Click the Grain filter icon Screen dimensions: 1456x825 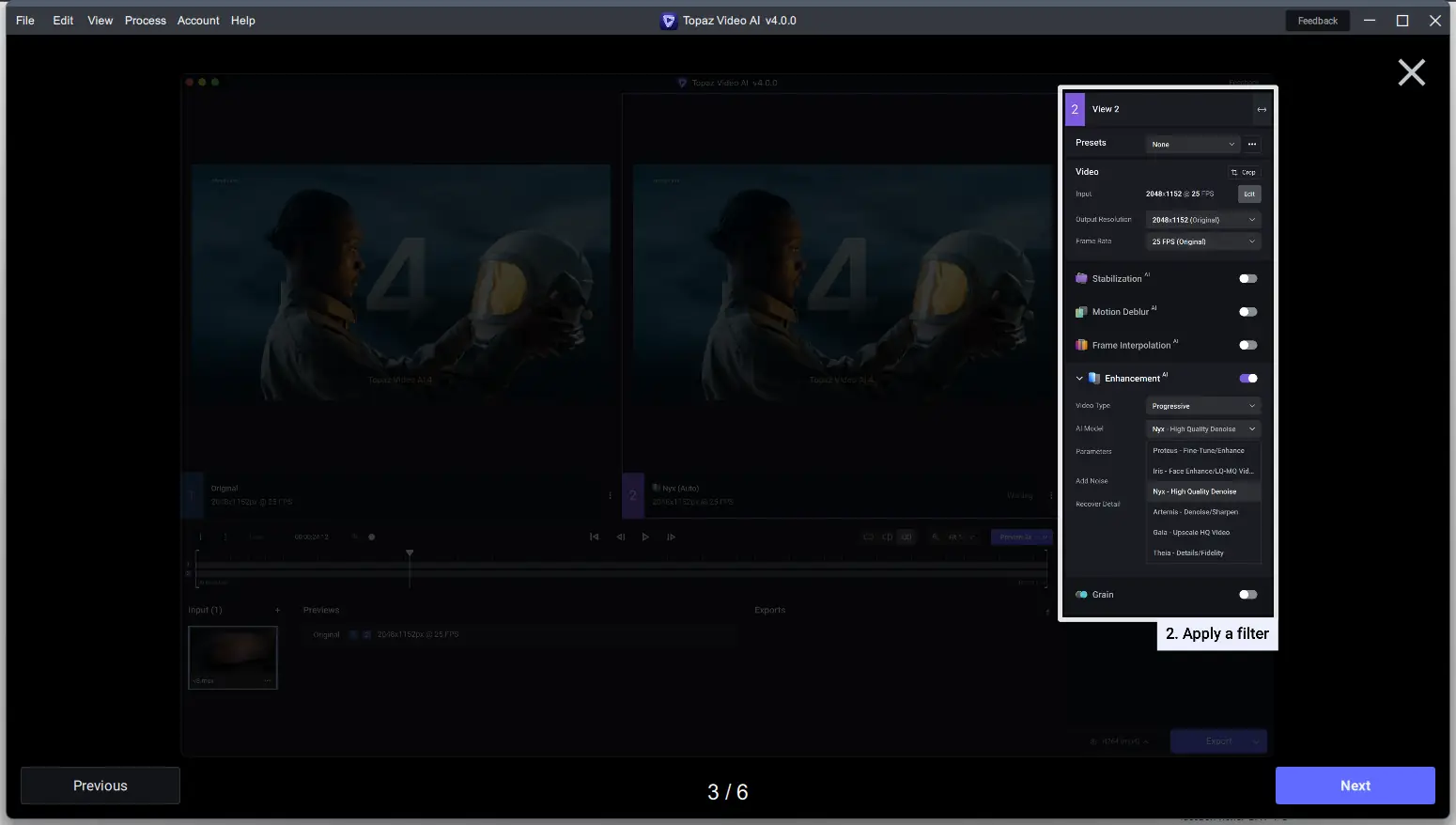coord(1081,595)
